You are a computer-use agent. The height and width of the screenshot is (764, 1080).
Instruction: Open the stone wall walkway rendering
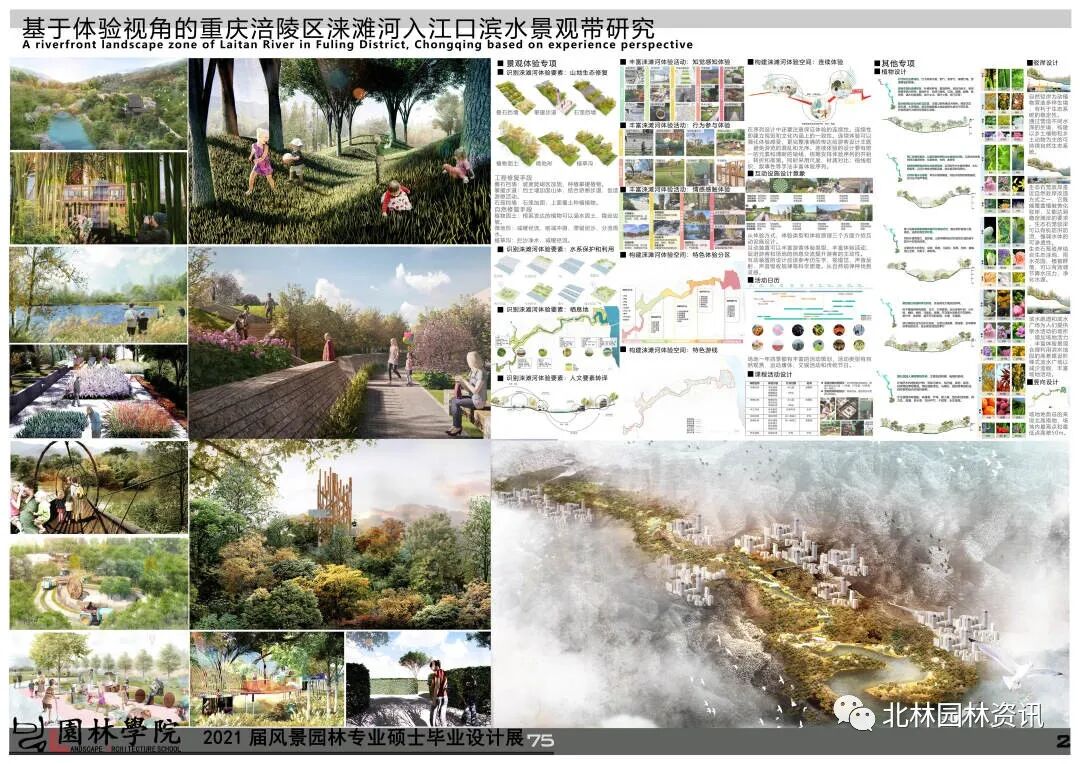coord(340,342)
